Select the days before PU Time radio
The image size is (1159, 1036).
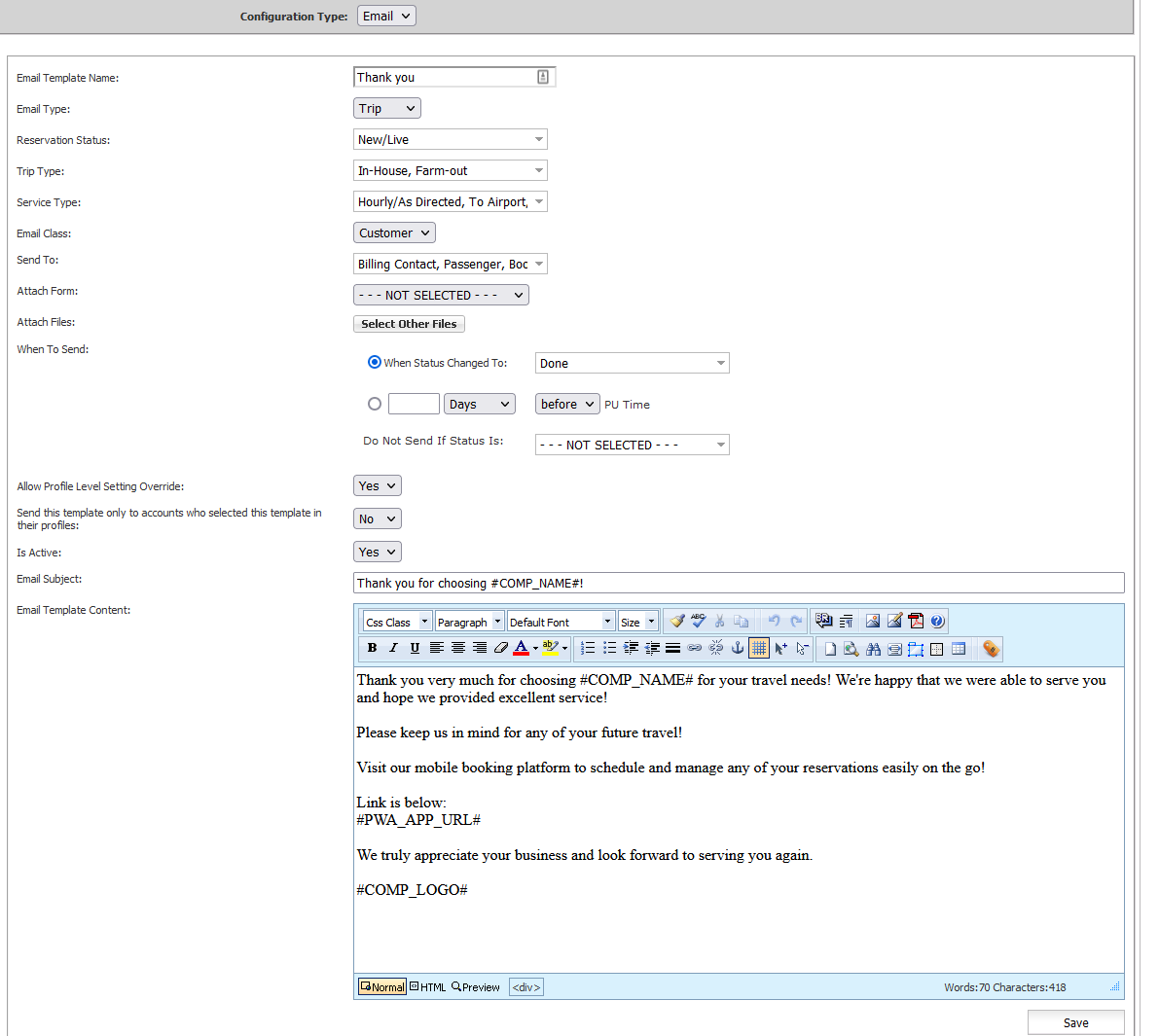point(375,404)
